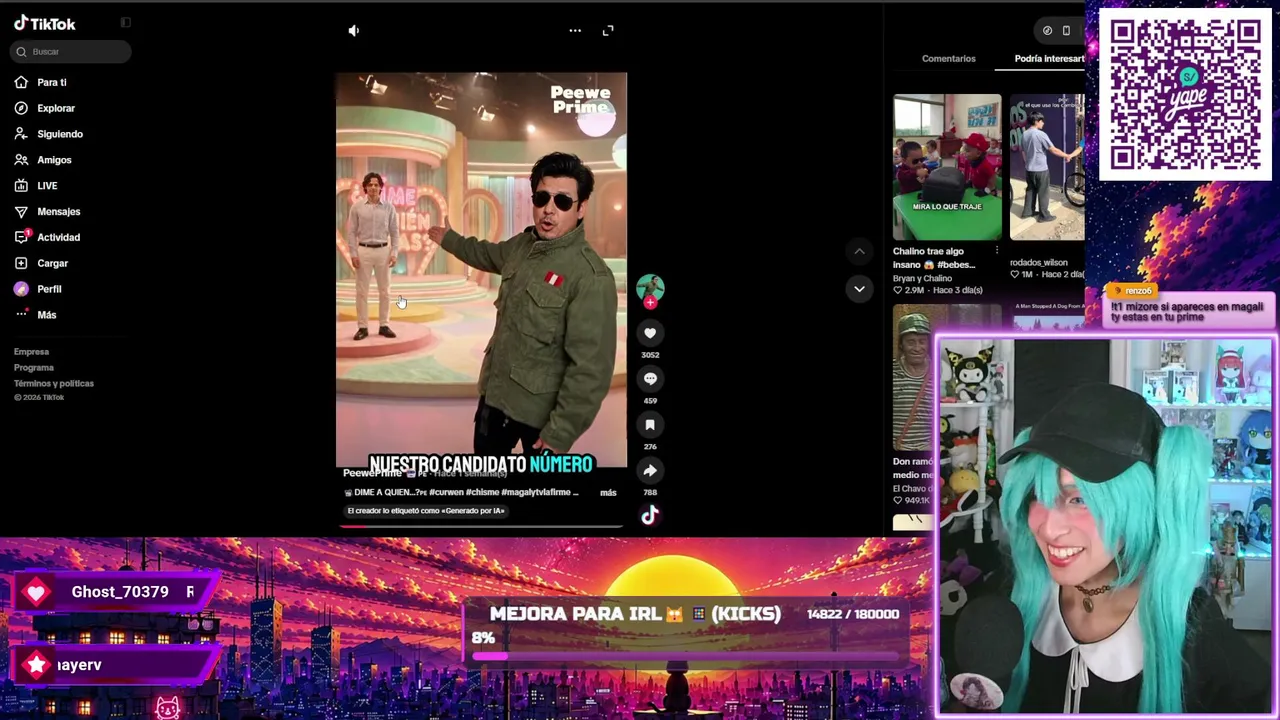Image resolution: width=1280 pixels, height=720 pixels.
Task: Switch to the Comentarios tab
Action: point(948,59)
